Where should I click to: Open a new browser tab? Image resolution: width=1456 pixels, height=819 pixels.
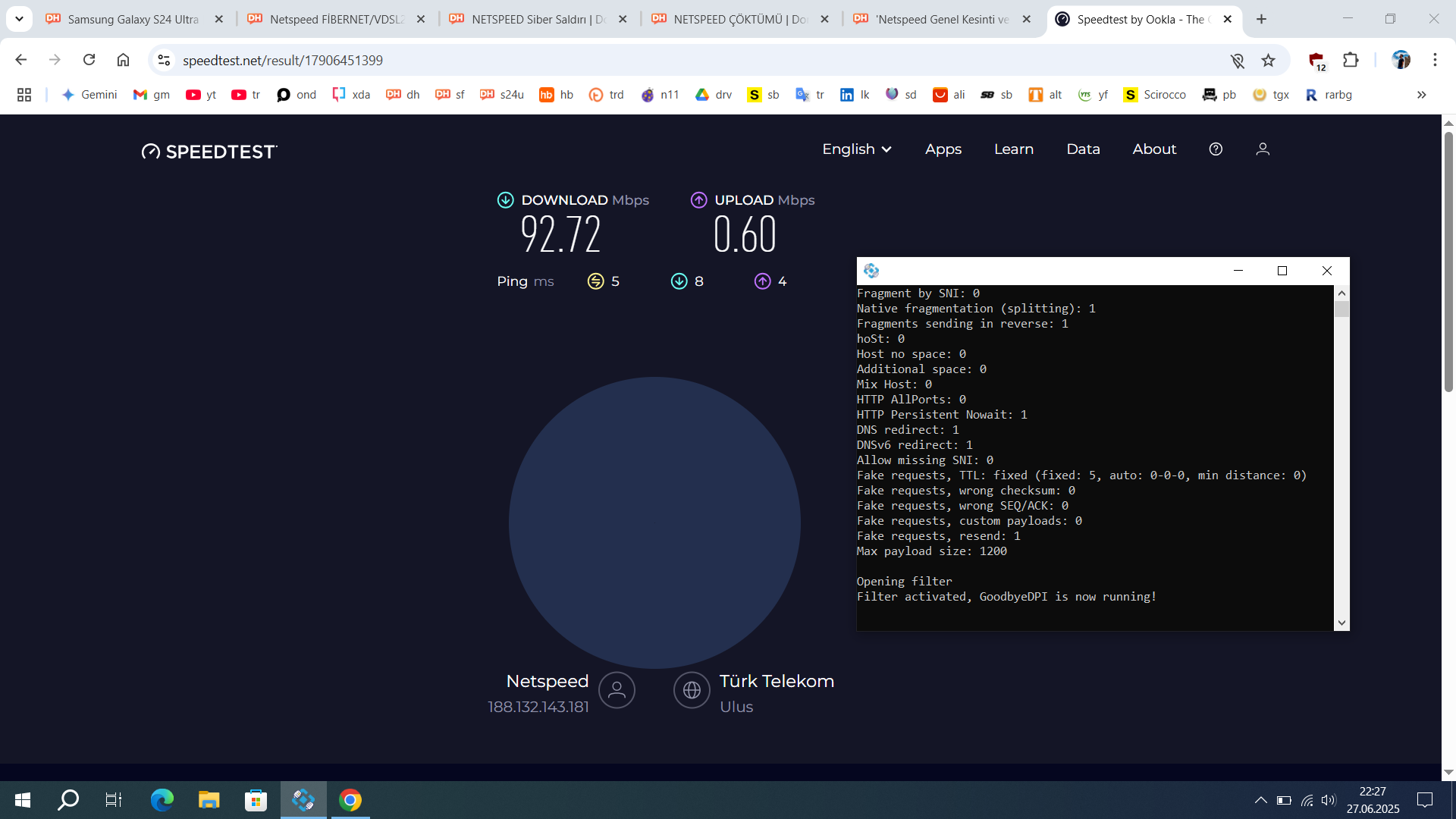pos(1261,19)
